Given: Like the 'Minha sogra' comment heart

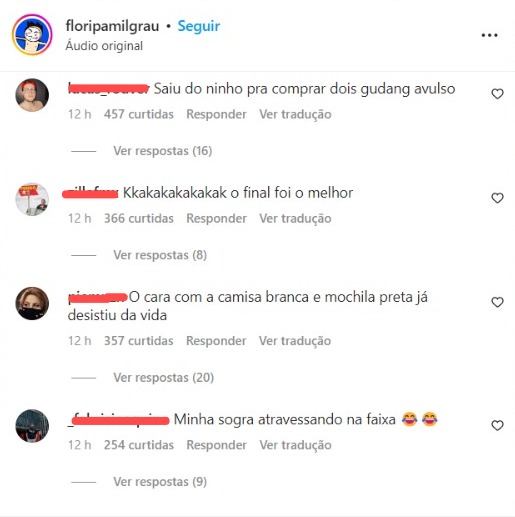Looking at the screenshot, I should [x=497, y=425].
